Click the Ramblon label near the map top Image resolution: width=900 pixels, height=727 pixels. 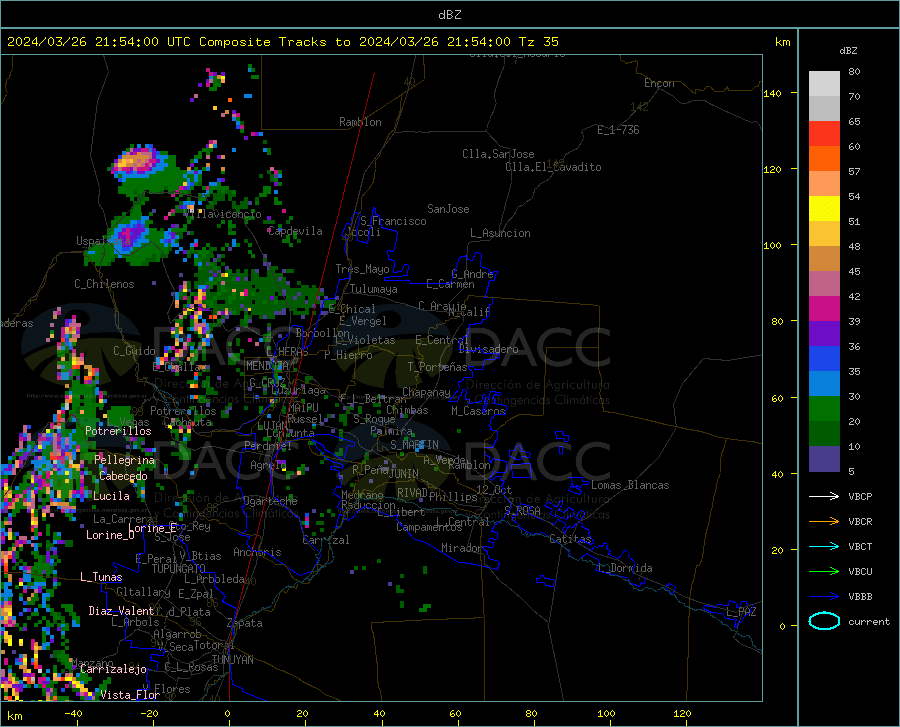(x=360, y=122)
